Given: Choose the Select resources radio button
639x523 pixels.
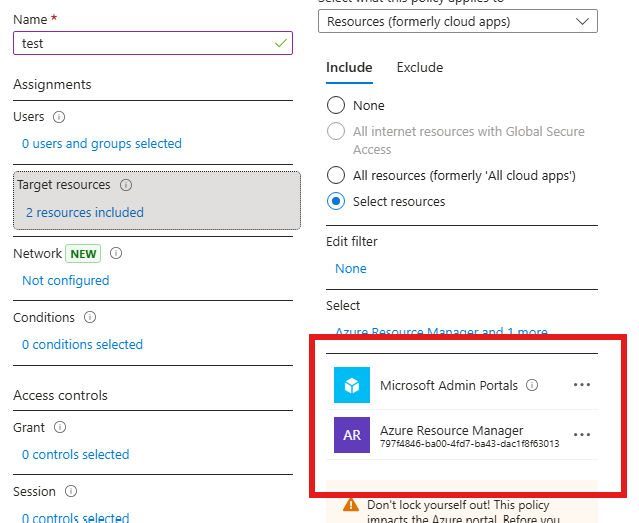Looking at the screenshot, I should point(336,201).
